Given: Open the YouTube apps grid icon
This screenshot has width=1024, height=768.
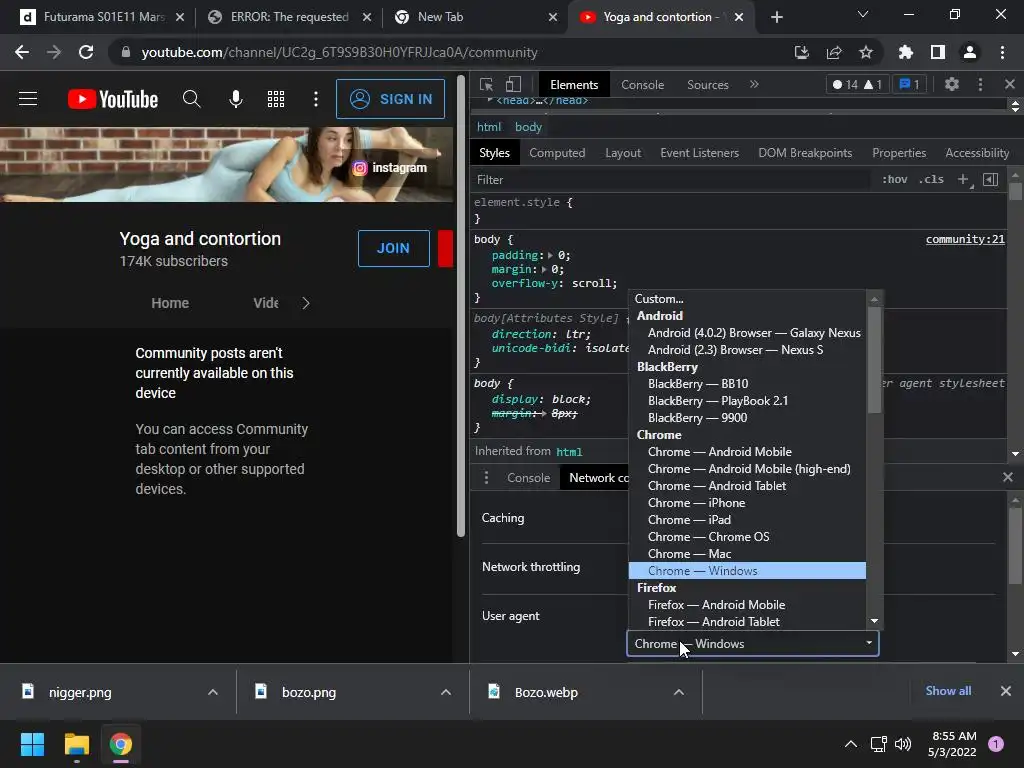Looking at the screenshot, I should click(x=276, y=99).
